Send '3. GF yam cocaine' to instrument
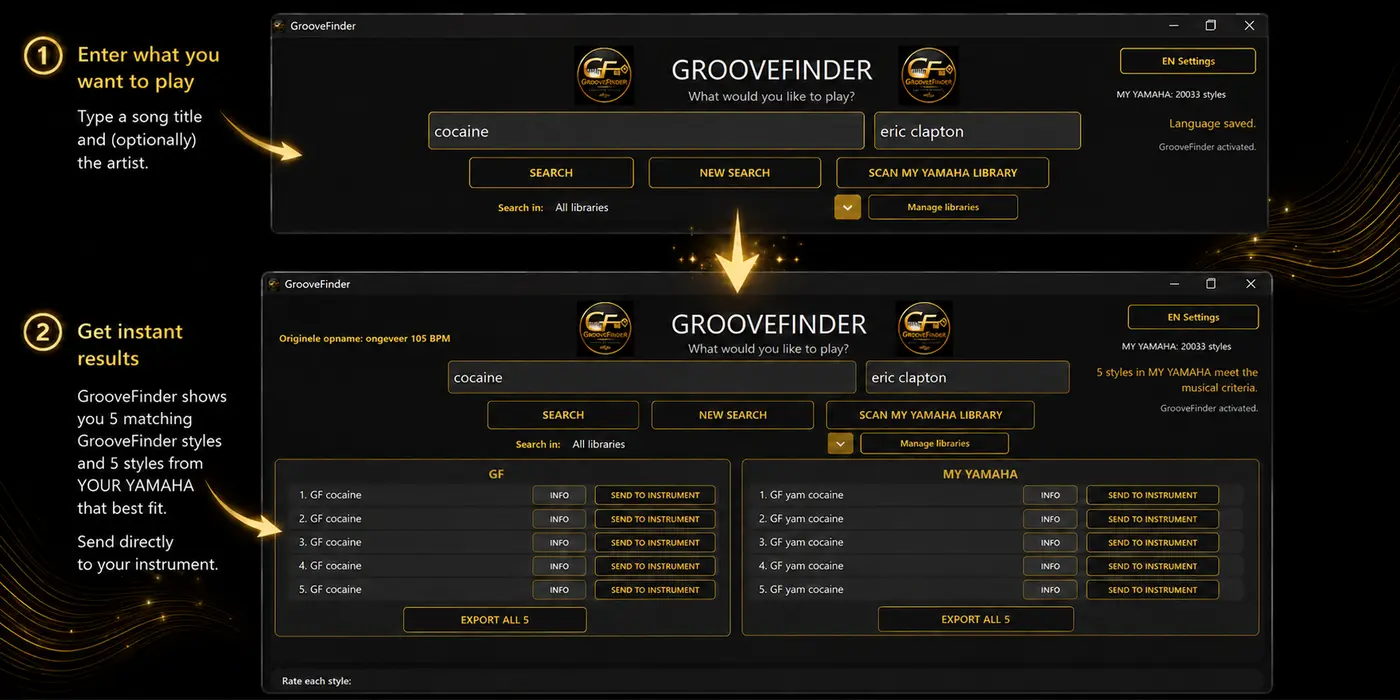1400x700 pixels. pos(1152,542)
